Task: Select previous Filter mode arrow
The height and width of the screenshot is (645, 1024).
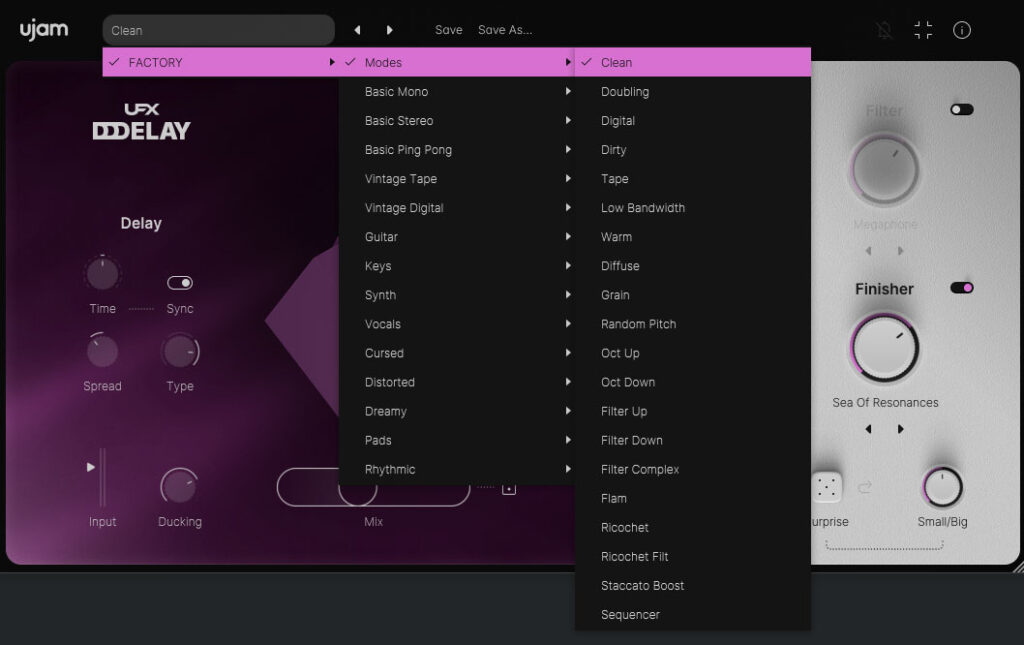Action: [869, 251]
